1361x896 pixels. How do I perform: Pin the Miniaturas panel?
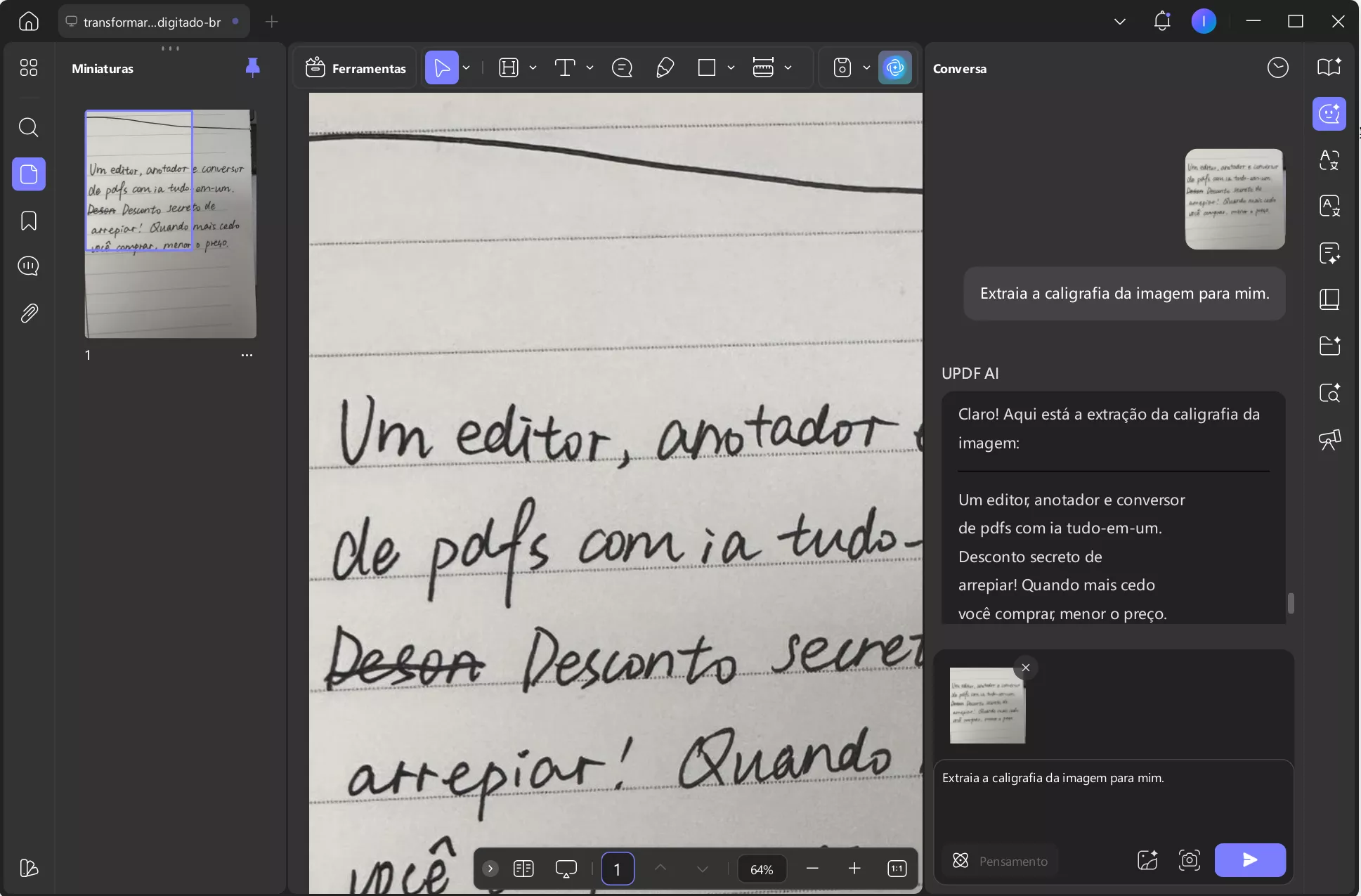click(252, 67)
